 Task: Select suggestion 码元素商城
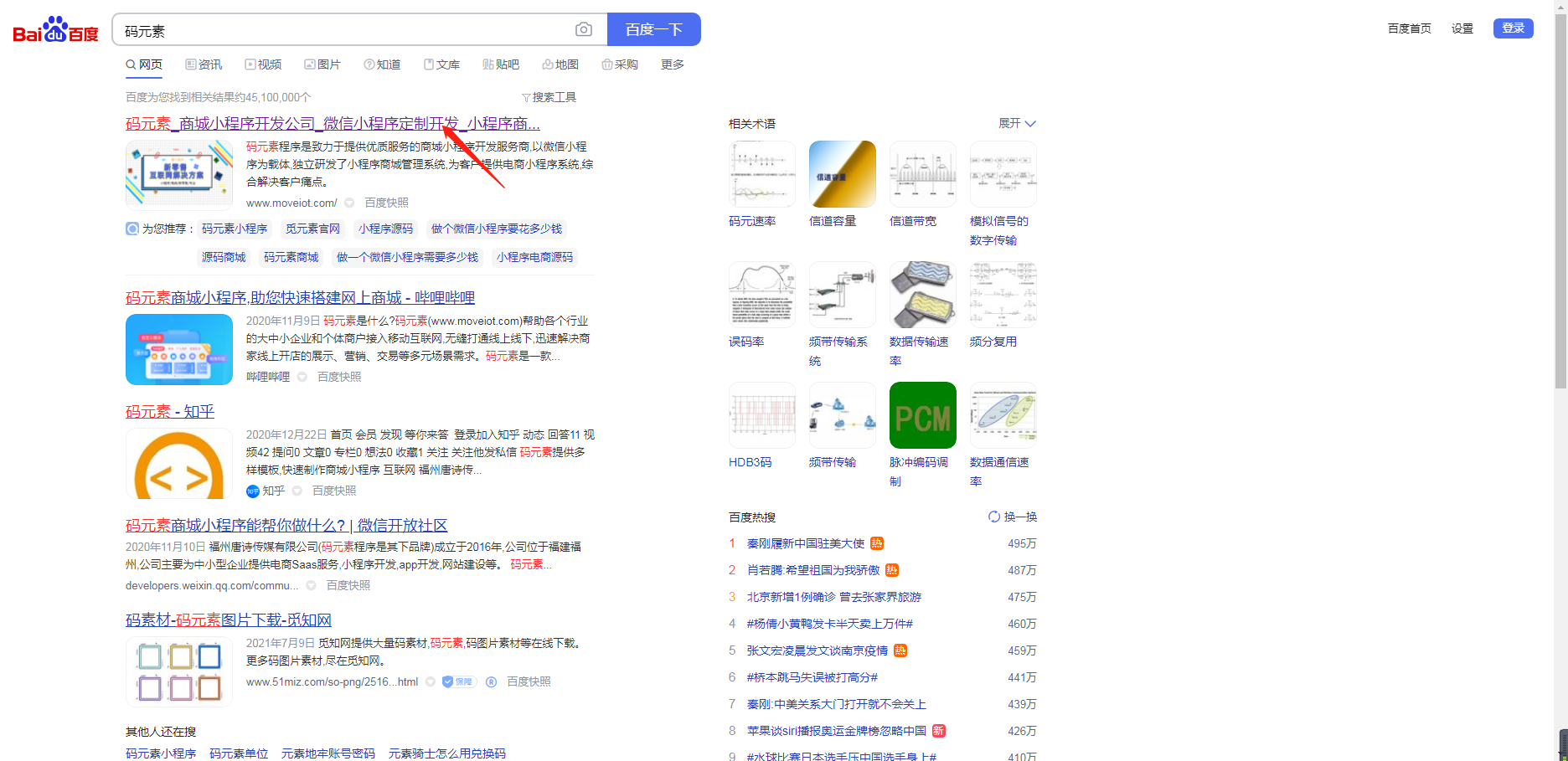tap(291, 257)
